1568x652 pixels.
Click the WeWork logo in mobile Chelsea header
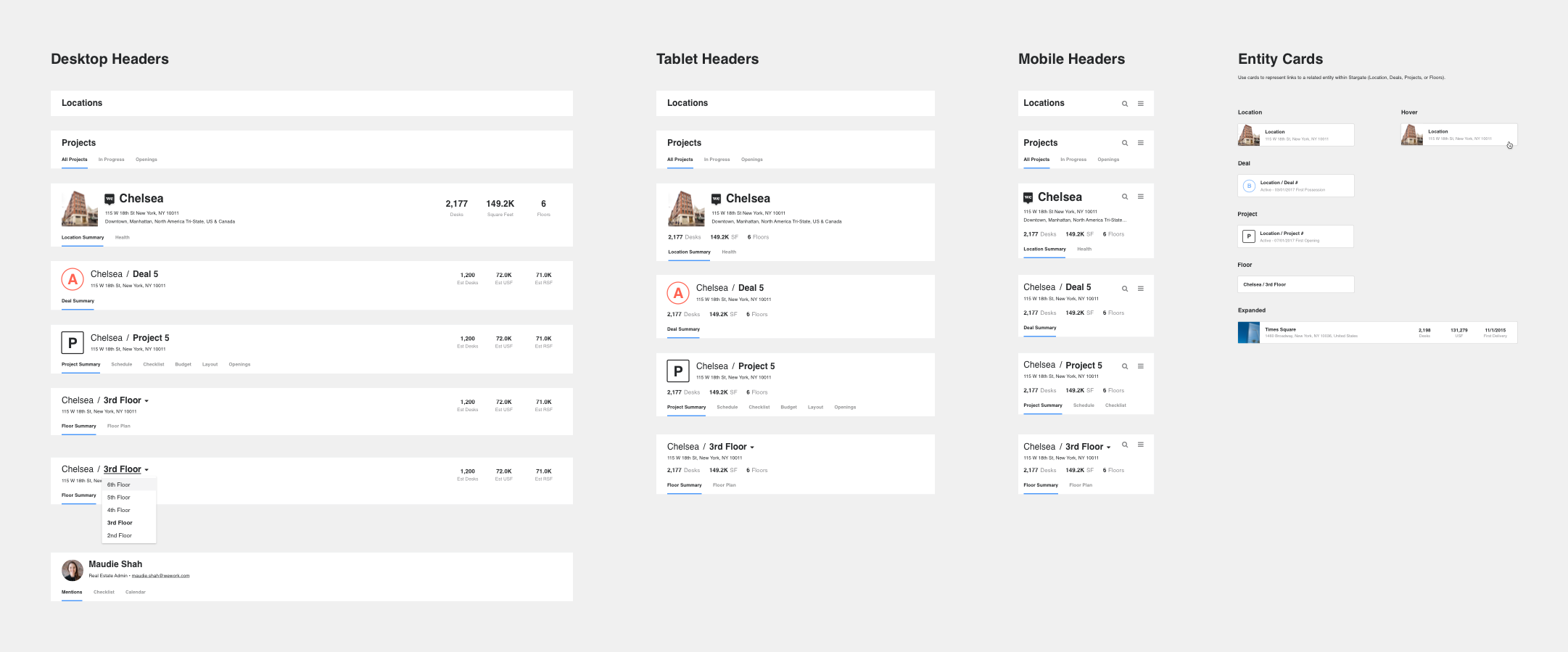point(1028,197)
